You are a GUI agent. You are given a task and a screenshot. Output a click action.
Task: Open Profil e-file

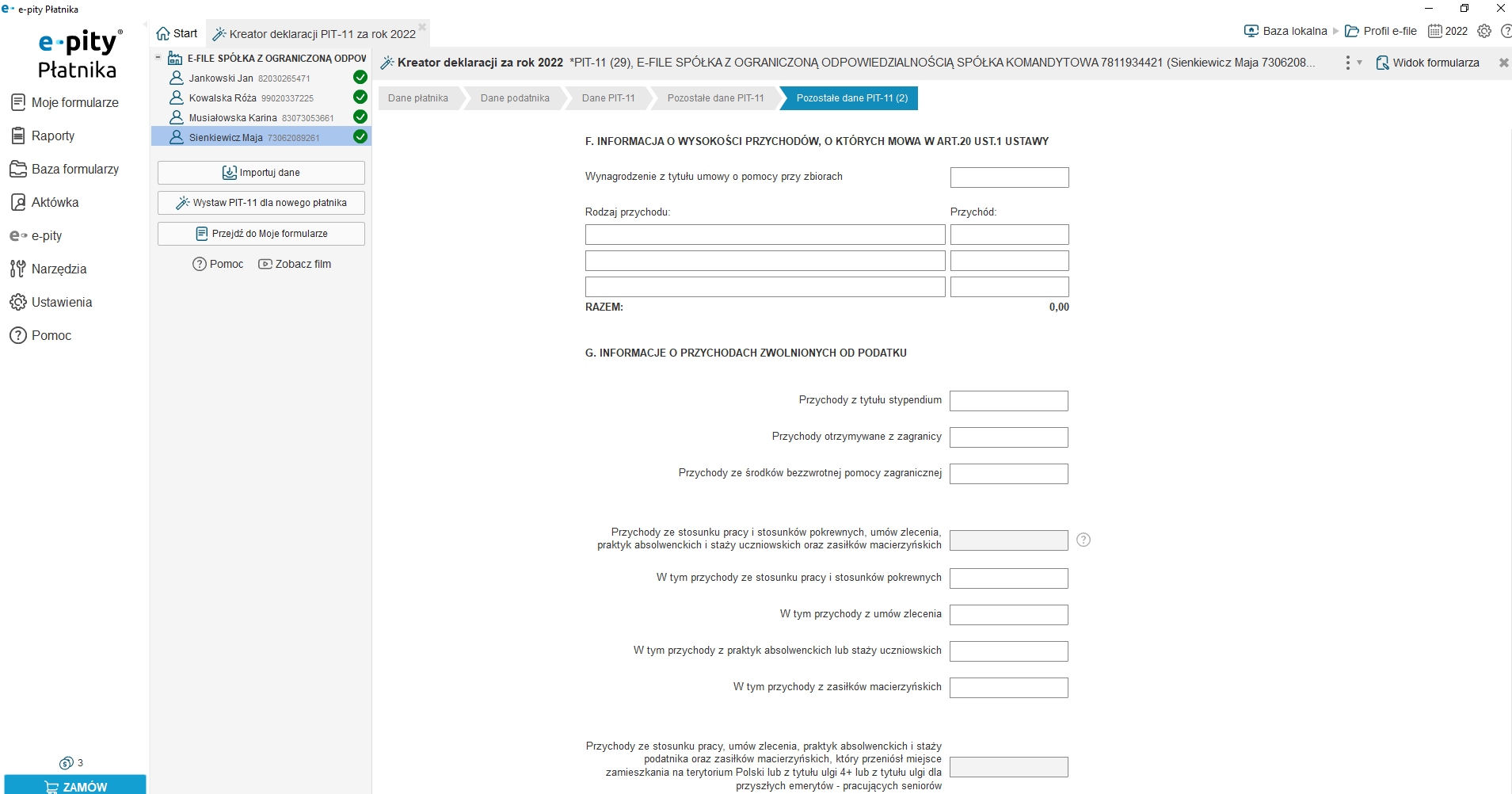(x=1381, y=31)
